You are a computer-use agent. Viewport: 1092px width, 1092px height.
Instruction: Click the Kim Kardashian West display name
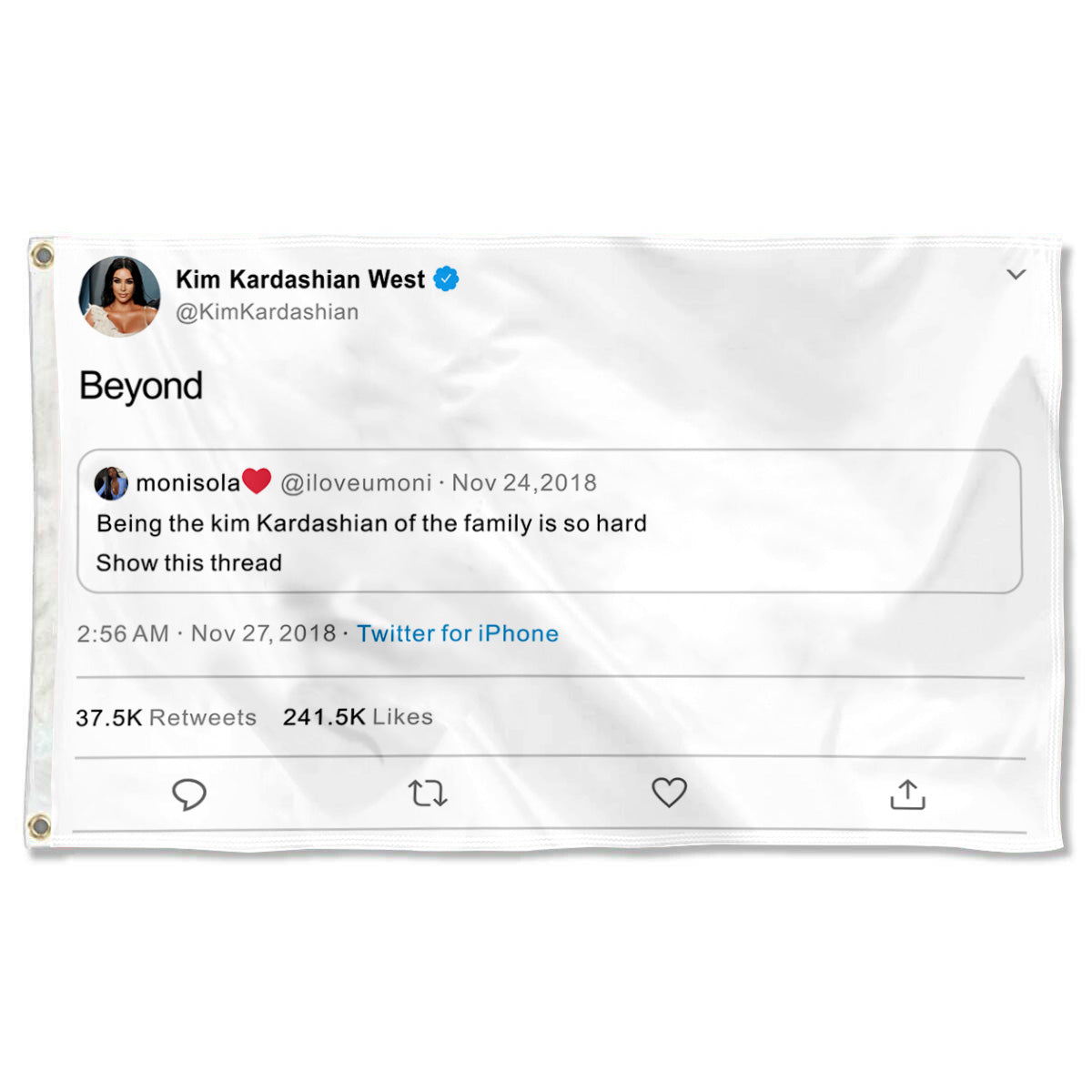(300, 279)
